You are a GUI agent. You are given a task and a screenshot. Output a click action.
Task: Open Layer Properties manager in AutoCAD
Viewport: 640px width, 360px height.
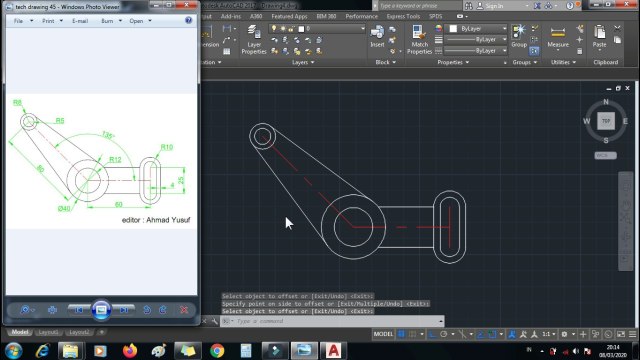[253, 40]
